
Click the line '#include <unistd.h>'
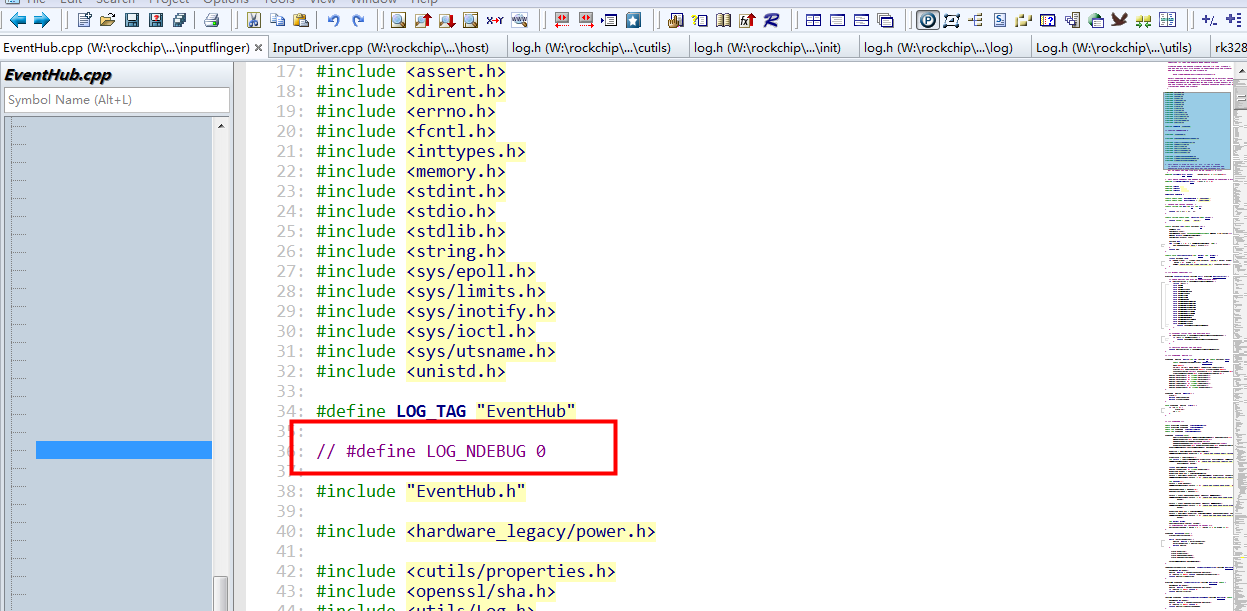(x=410, y=371)
